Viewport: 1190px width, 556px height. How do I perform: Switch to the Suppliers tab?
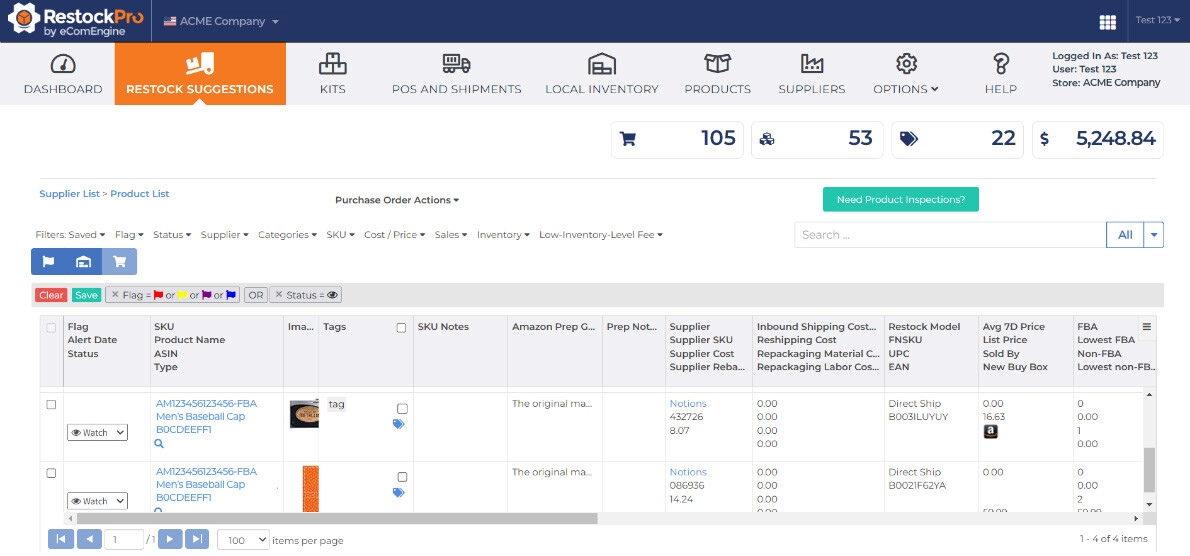tap(811, 74)
